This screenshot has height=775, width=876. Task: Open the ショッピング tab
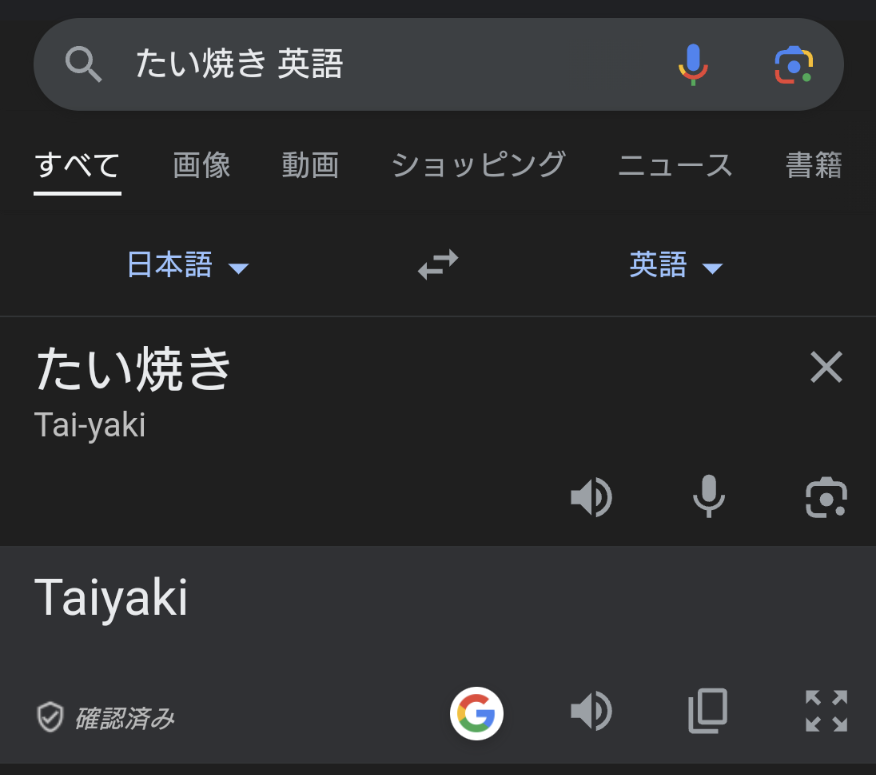click(x=478, y=165)
